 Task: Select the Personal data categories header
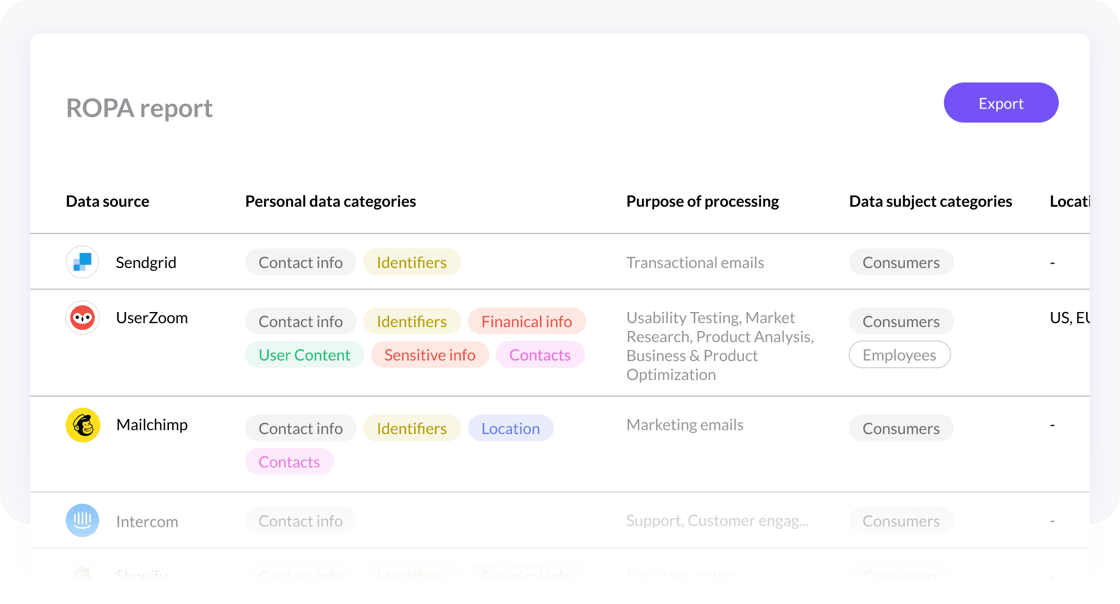tap(330, 201)
